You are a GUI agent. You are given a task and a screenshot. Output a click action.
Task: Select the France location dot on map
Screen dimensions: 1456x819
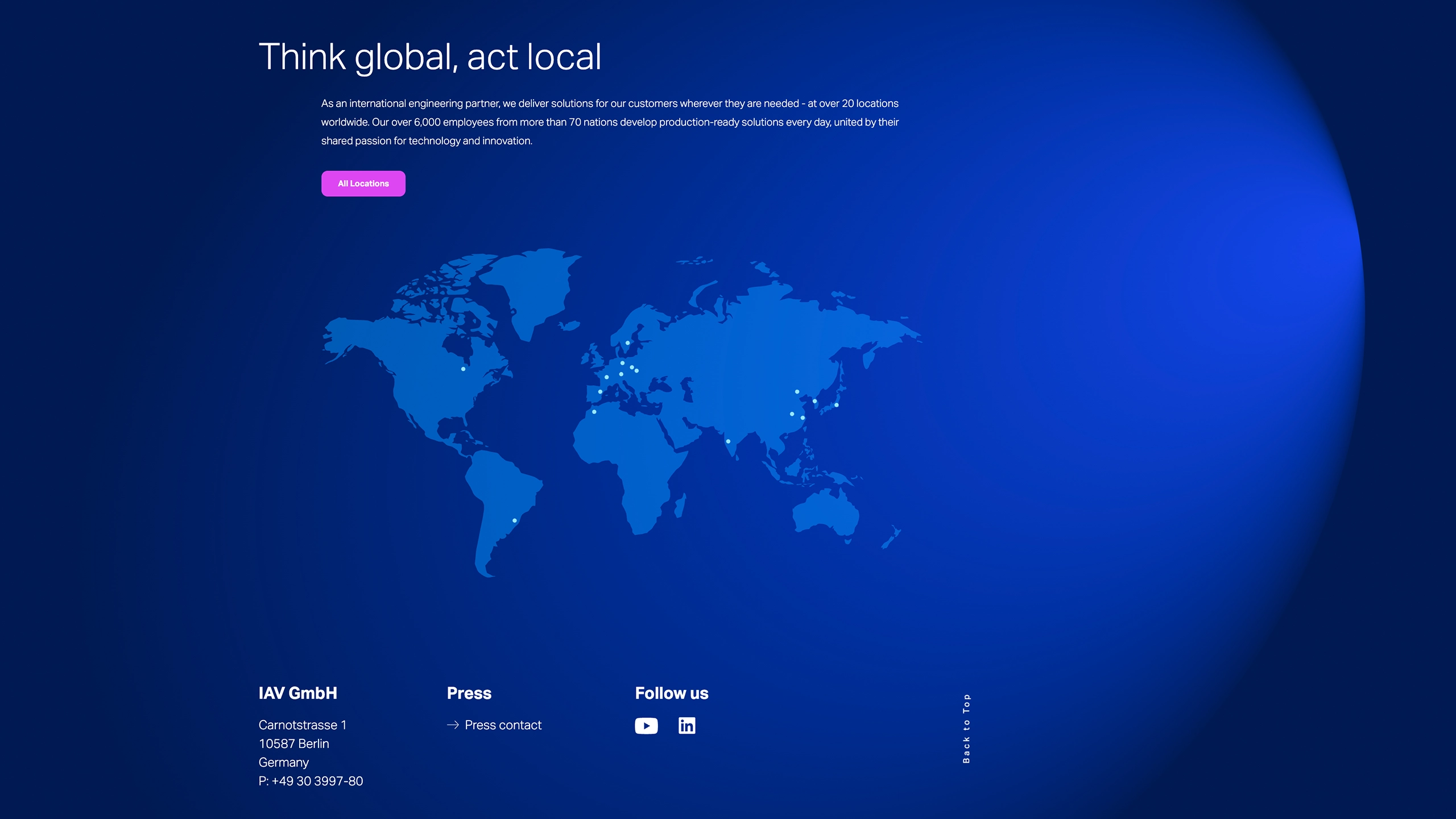coord(606,377)
